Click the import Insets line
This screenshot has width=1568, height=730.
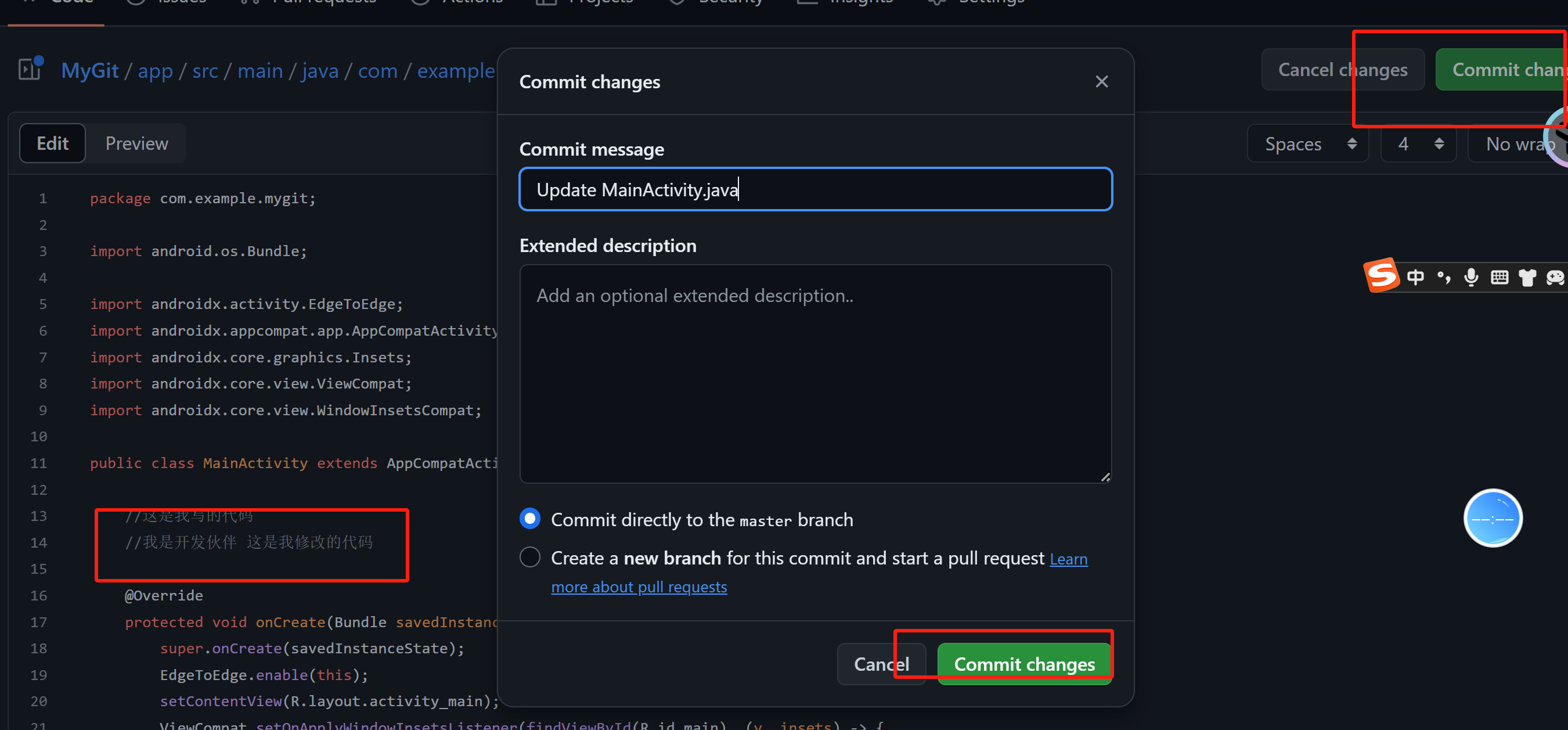tap(251, 357)
